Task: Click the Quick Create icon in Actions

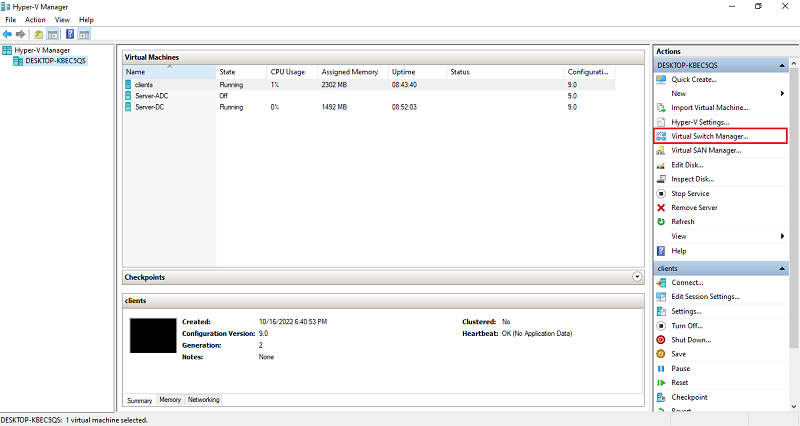Action: pyautogui.click(x=661, y=79)
